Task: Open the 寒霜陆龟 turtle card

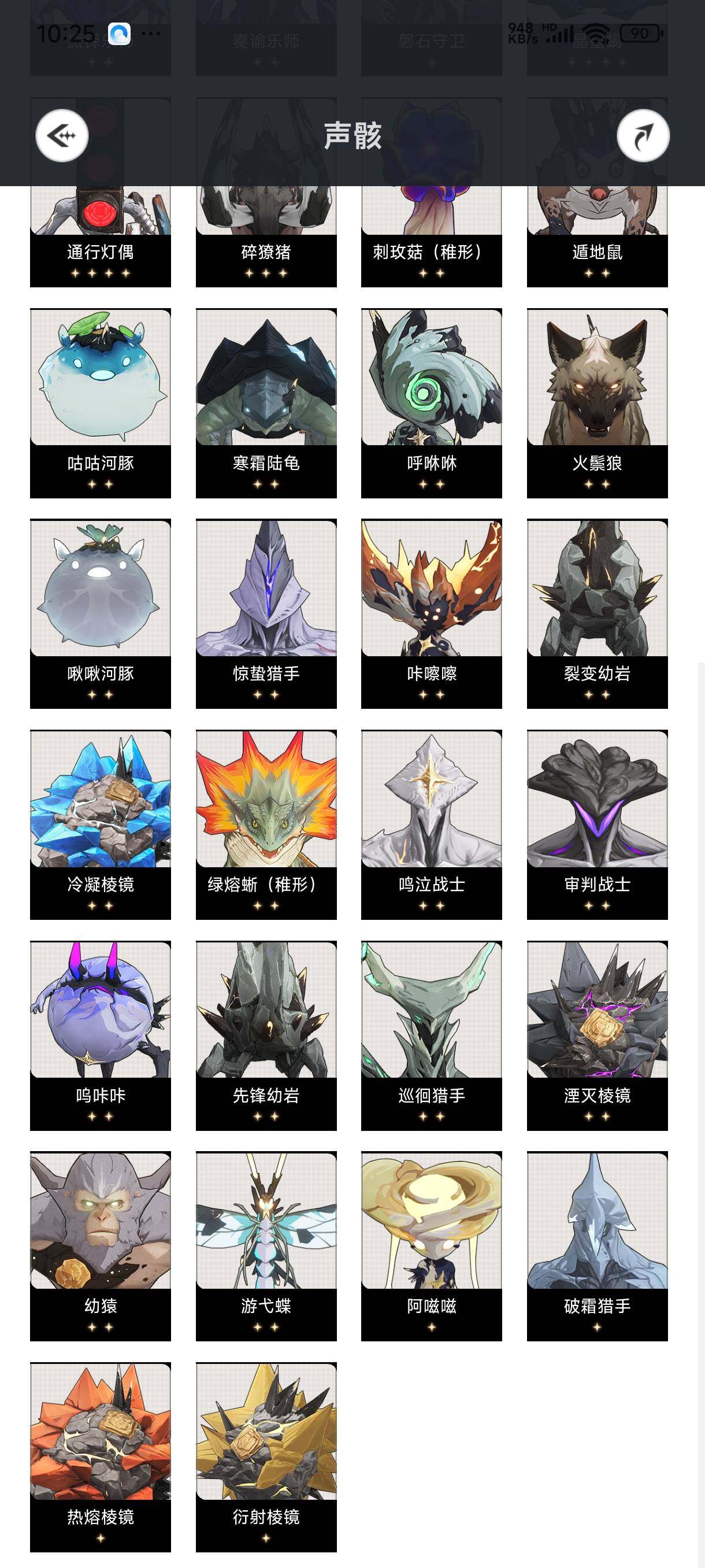Action: 266,403
